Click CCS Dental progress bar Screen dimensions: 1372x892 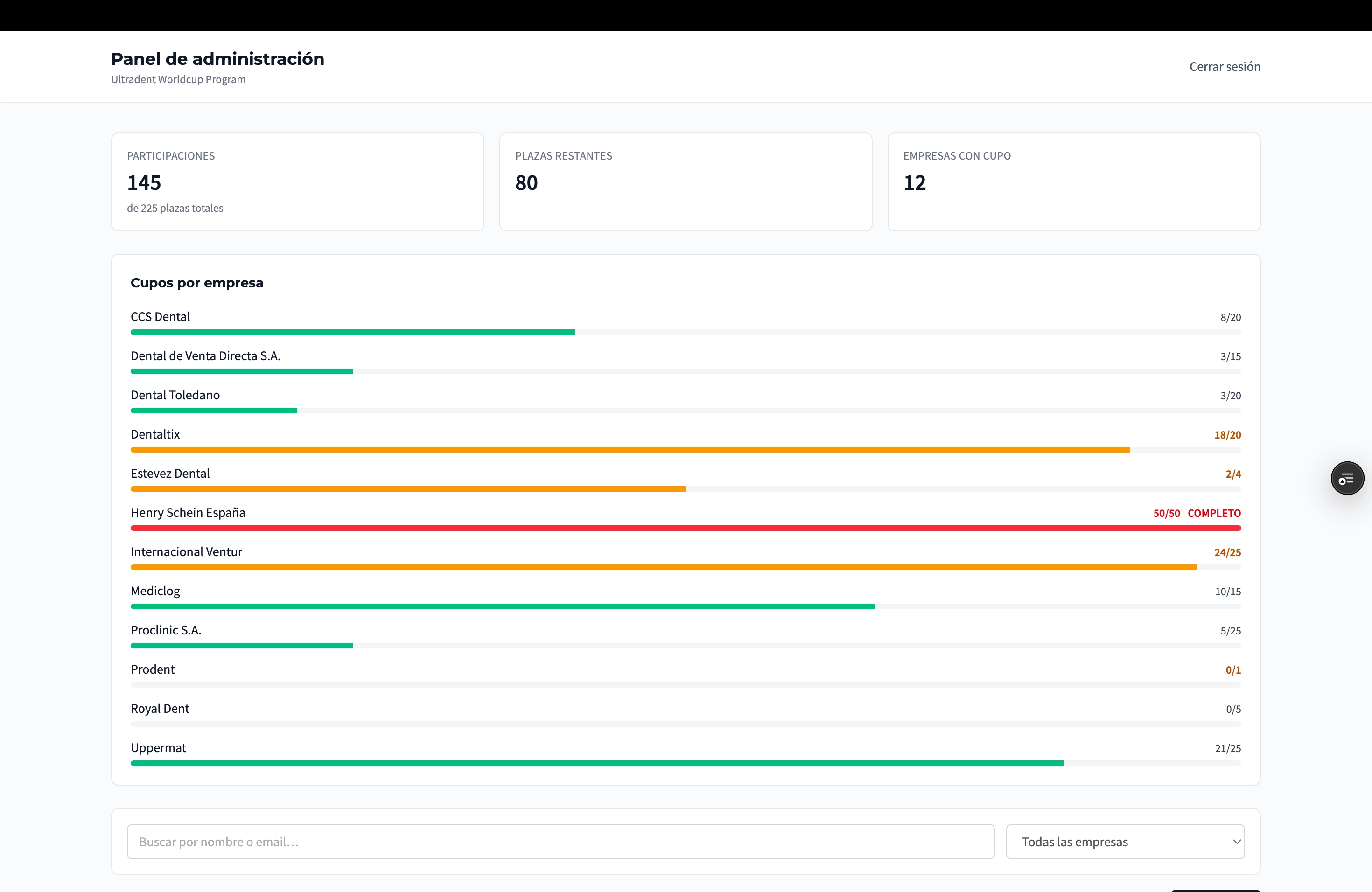tap(686, 333)
